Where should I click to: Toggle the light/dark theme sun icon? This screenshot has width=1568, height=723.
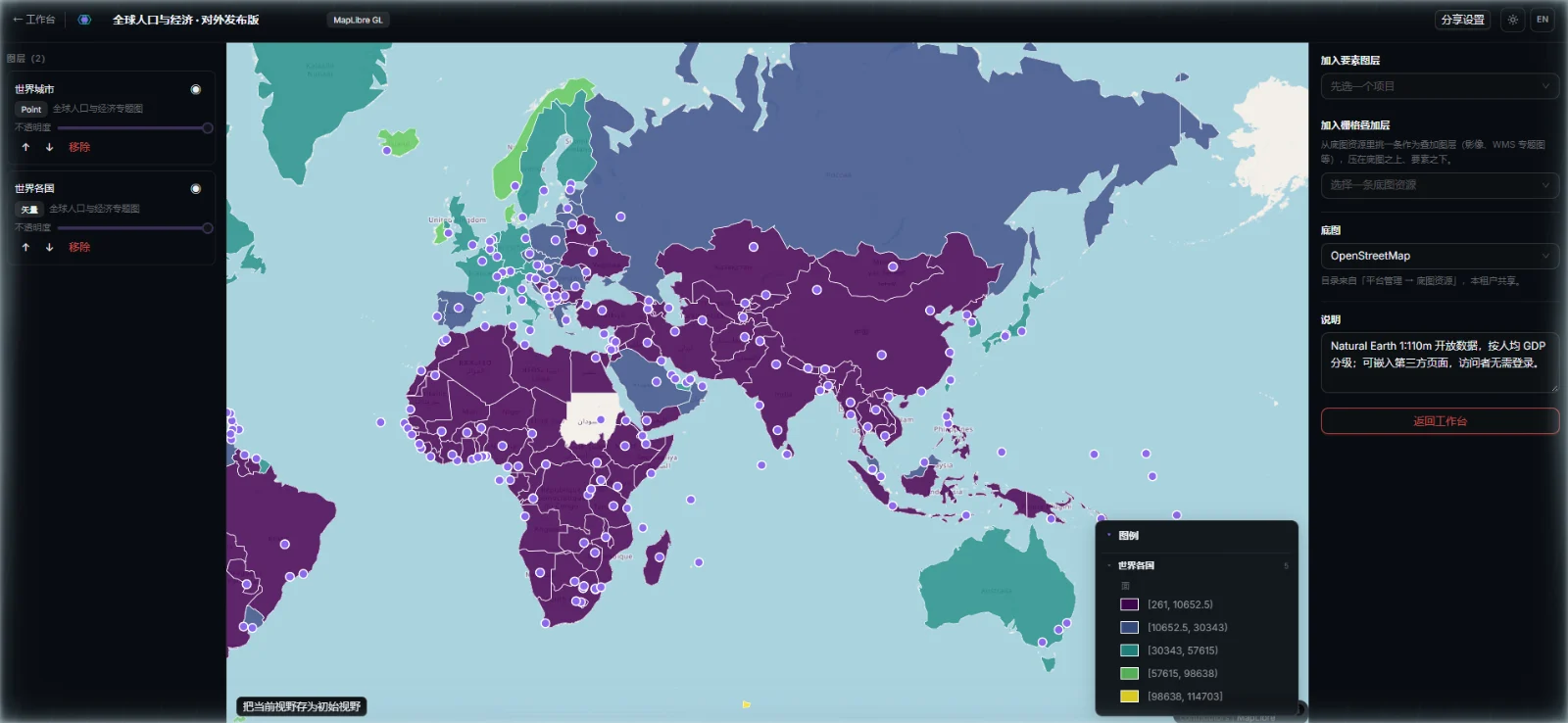[x=1513, y=20]
